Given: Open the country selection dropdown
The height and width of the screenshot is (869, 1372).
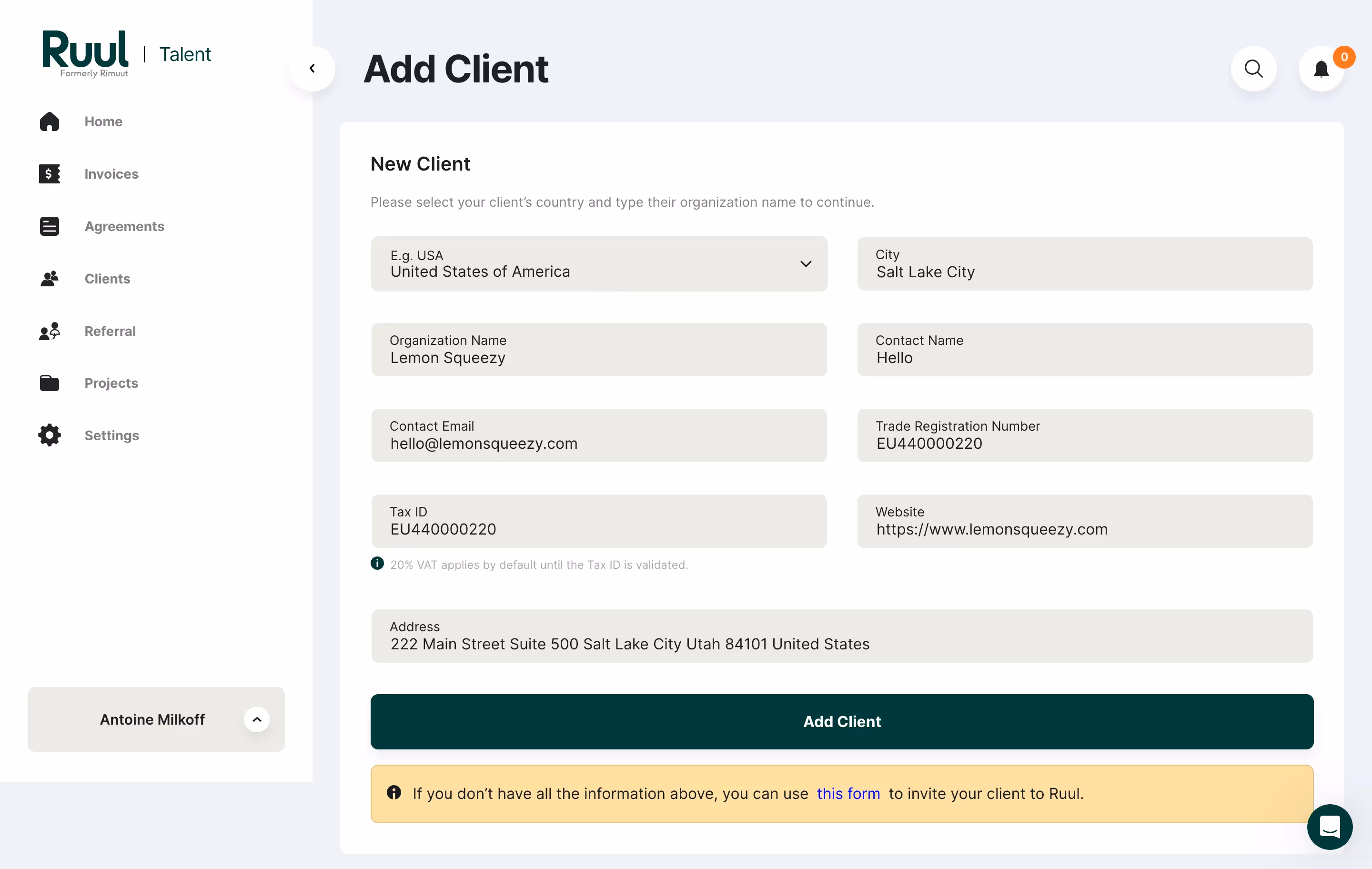Looking at the screenshot, I should [x=806, y=264].
